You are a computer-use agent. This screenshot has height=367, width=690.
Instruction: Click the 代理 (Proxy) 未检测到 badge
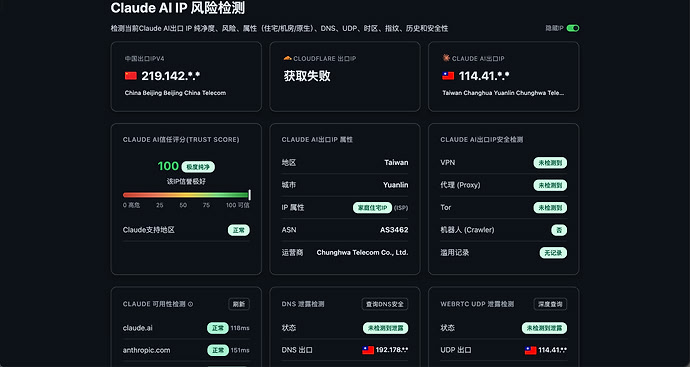pos(550,185)
